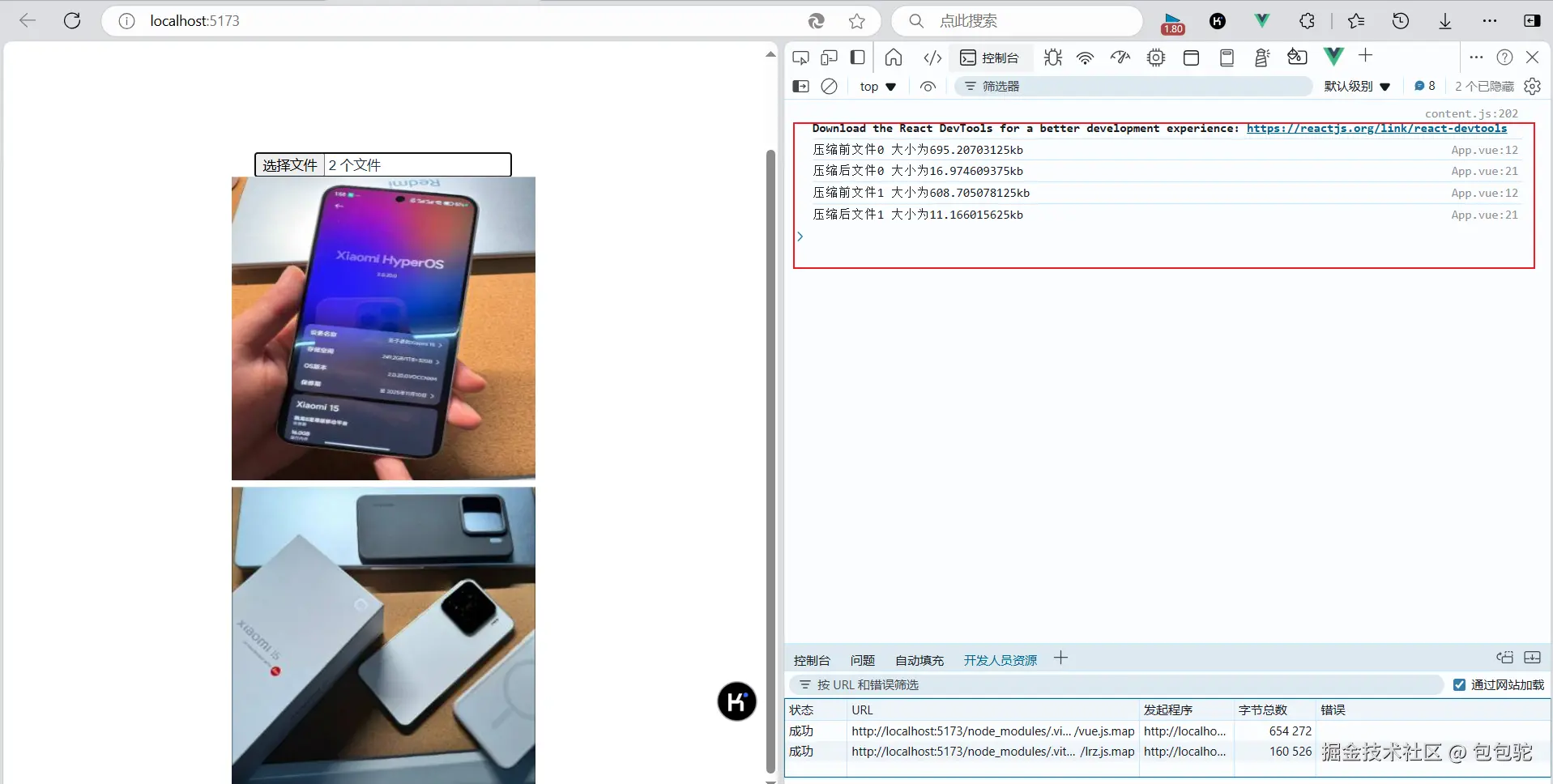The height and width of the screenshot is (784, 1553).
Task: Select the vue.js.map resource row
Action: tap(1167, 731)
